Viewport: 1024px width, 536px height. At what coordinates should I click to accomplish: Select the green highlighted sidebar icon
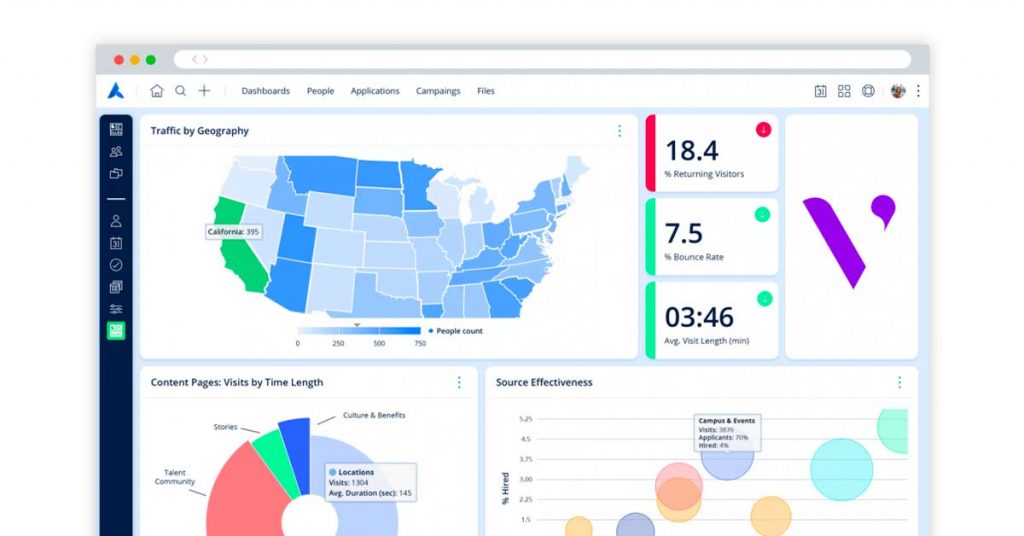pos(116,331)
